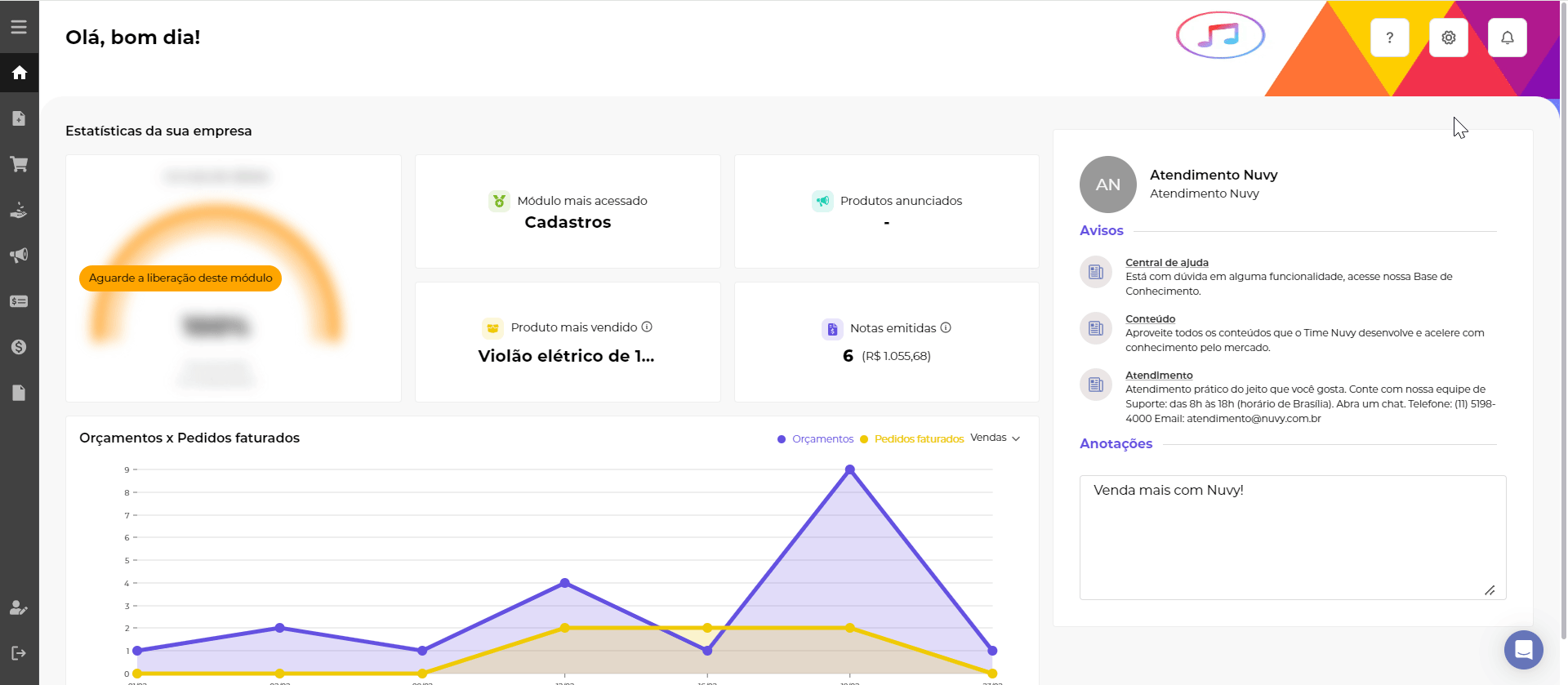Click the home icon in sidebar
Screen dimensions: 1568x685
[20, 73]
